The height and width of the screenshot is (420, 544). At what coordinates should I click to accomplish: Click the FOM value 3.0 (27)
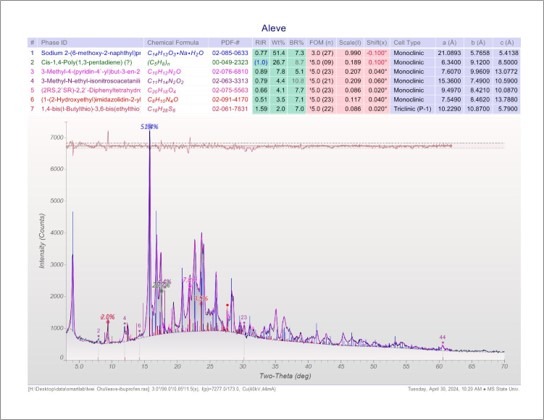click(322, 53)
